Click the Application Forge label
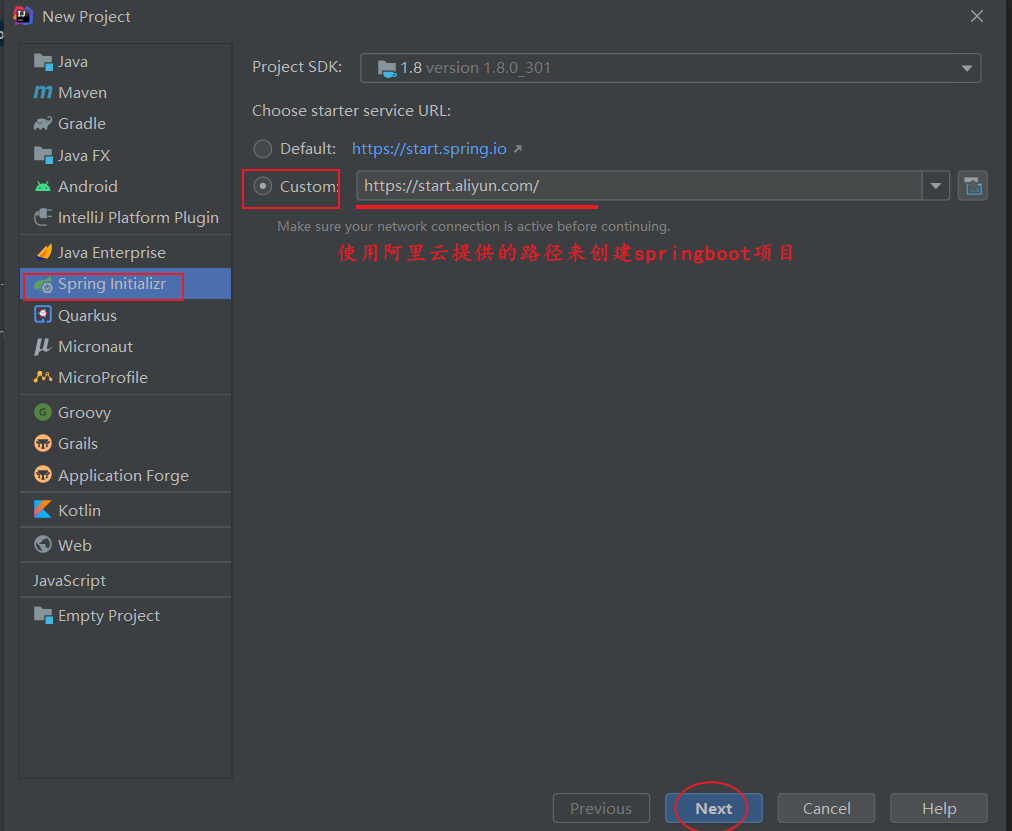 [x=123, y=476]
